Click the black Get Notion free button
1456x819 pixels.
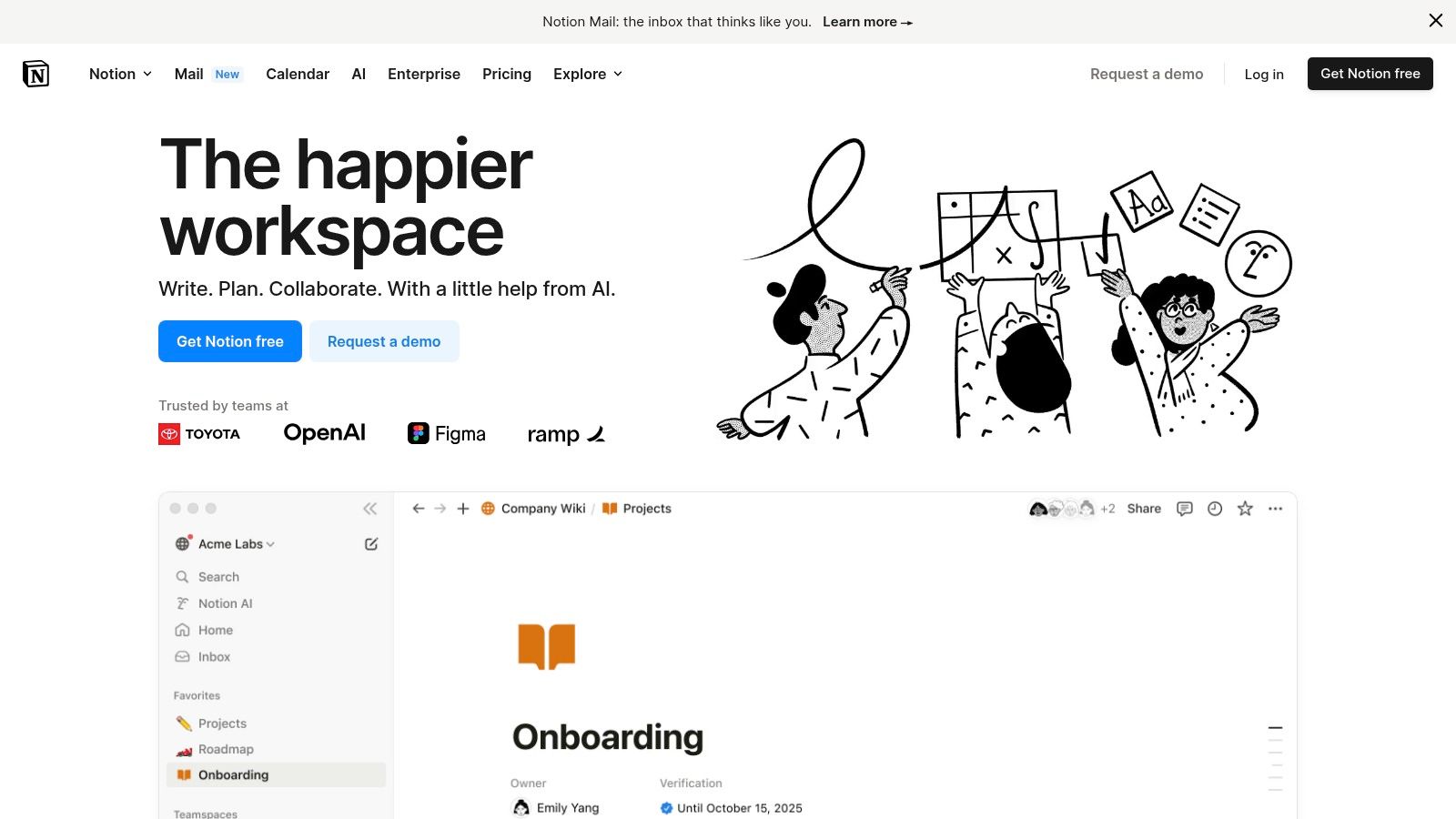(1370, 74)
